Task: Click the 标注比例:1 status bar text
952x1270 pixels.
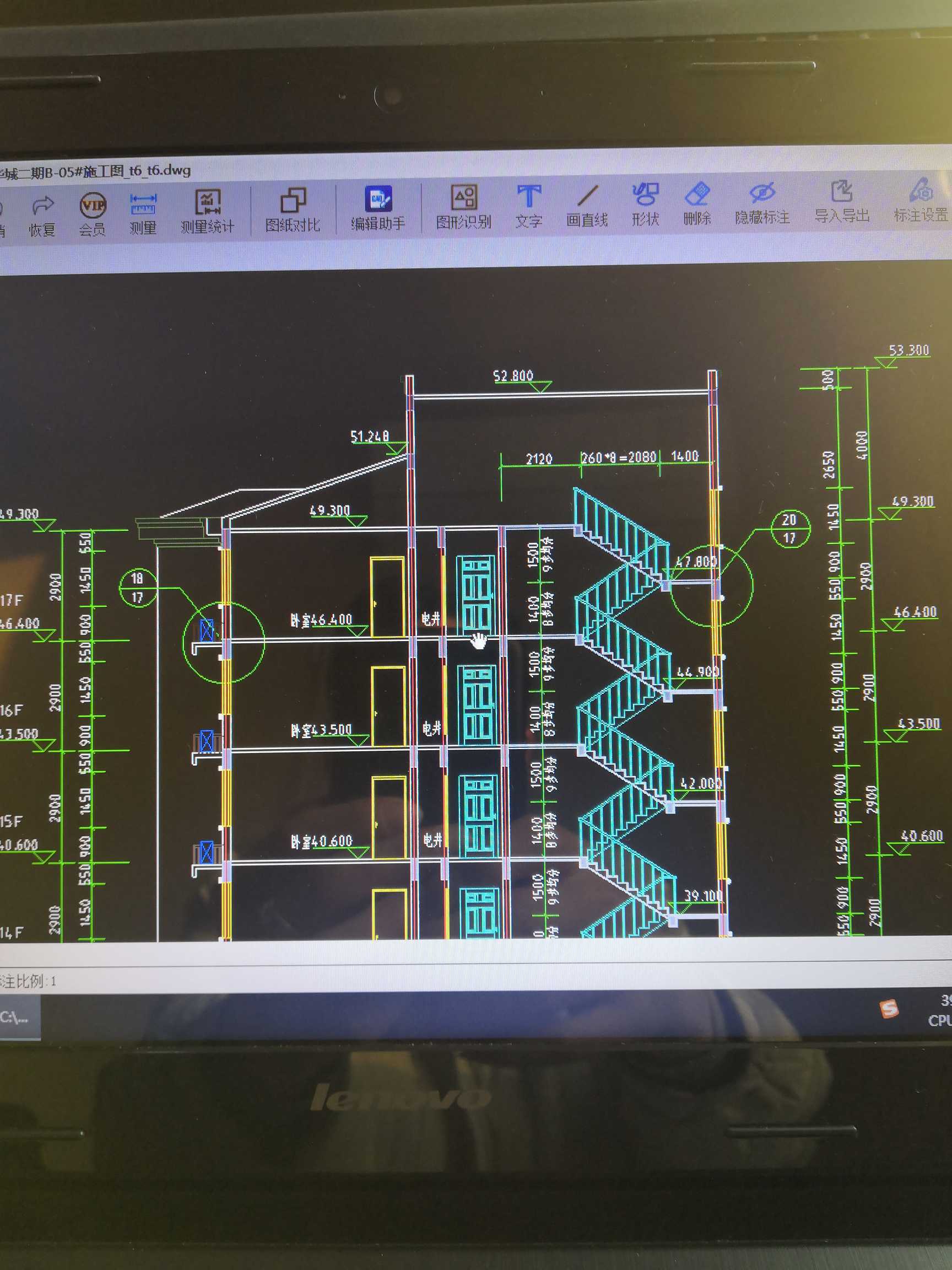Action: [x=28, y=981]
